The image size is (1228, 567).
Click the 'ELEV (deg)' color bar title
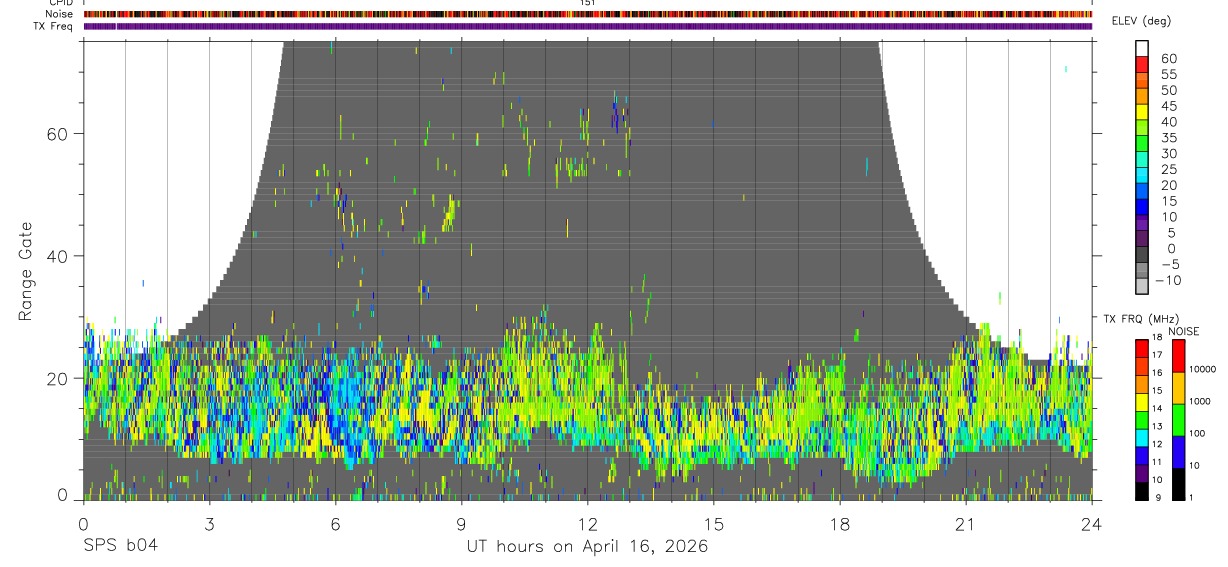point(1142,21)
